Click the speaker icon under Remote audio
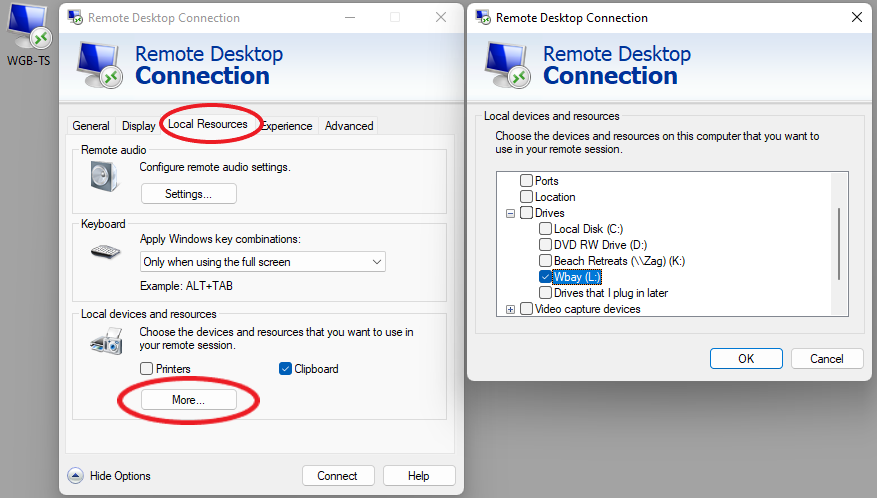This screenshot has height=498, width=877. tap(105, 176)
